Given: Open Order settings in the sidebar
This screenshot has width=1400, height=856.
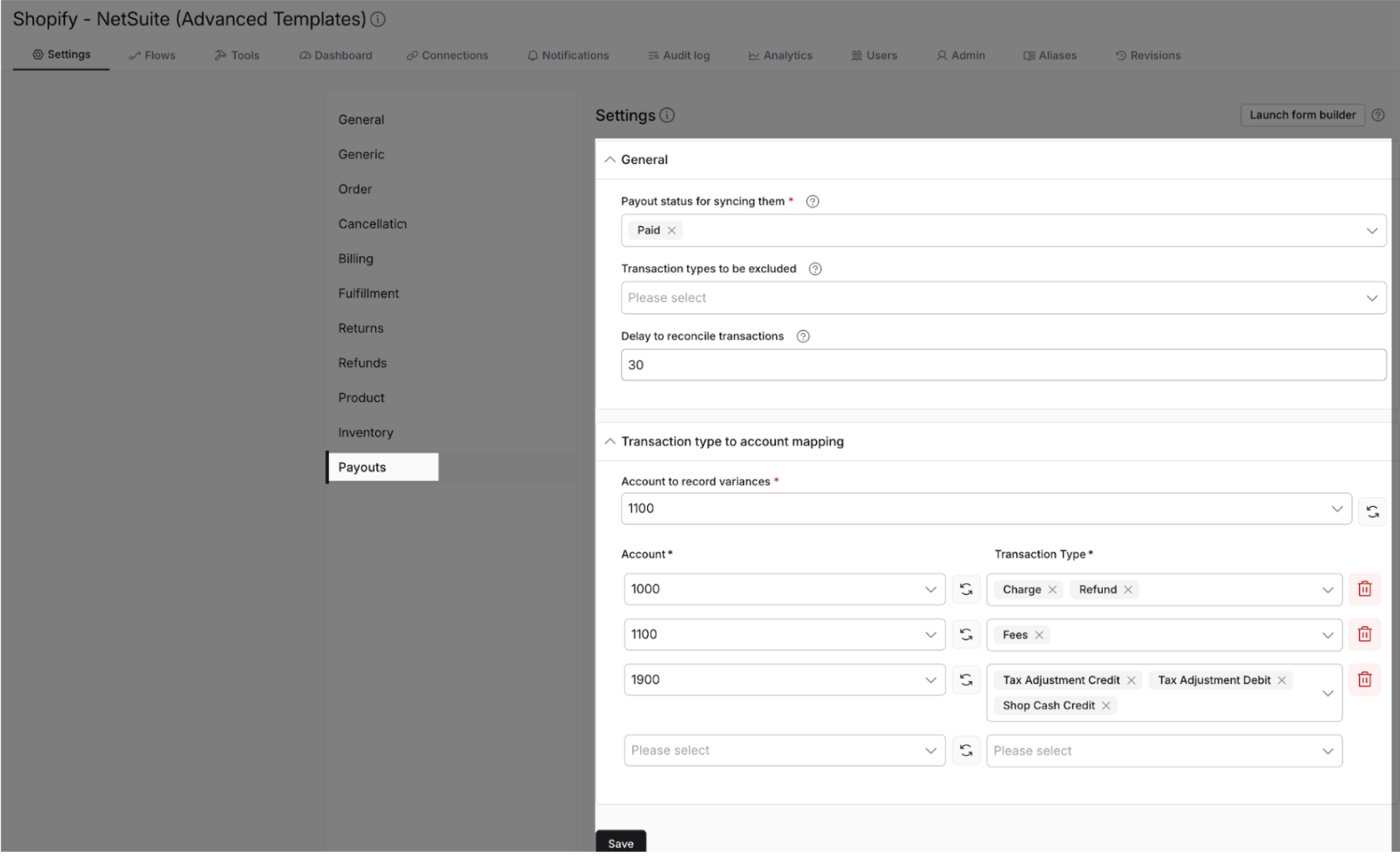Looking at the screenshot, I should click(355, 189).
